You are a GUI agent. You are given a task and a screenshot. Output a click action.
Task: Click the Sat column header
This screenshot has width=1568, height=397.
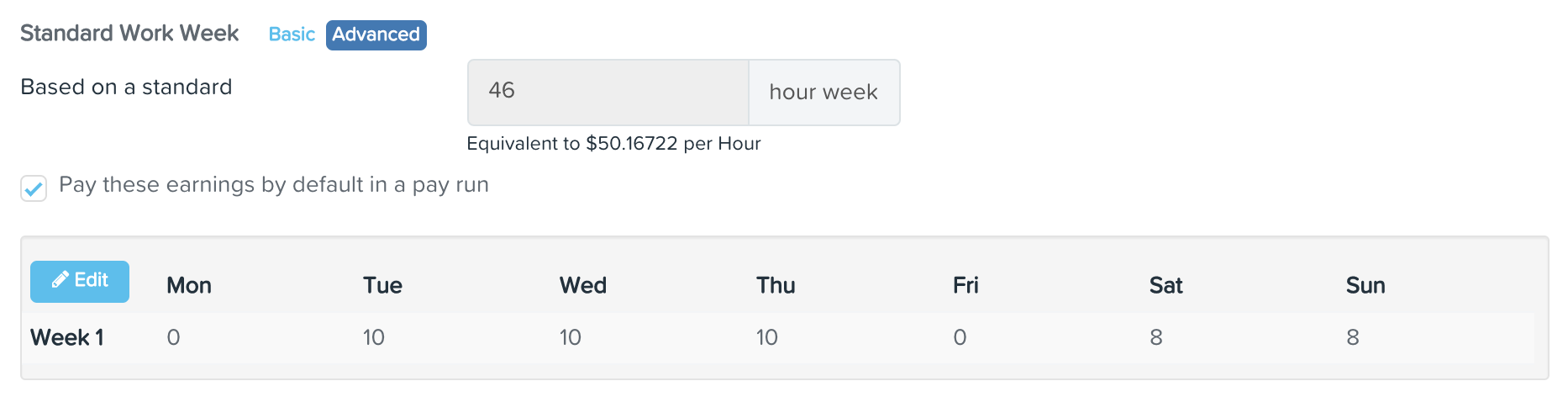(1165, 286)
